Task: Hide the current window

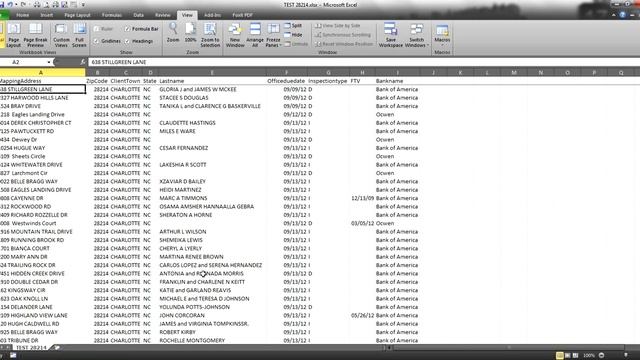Action: (293, 35)
